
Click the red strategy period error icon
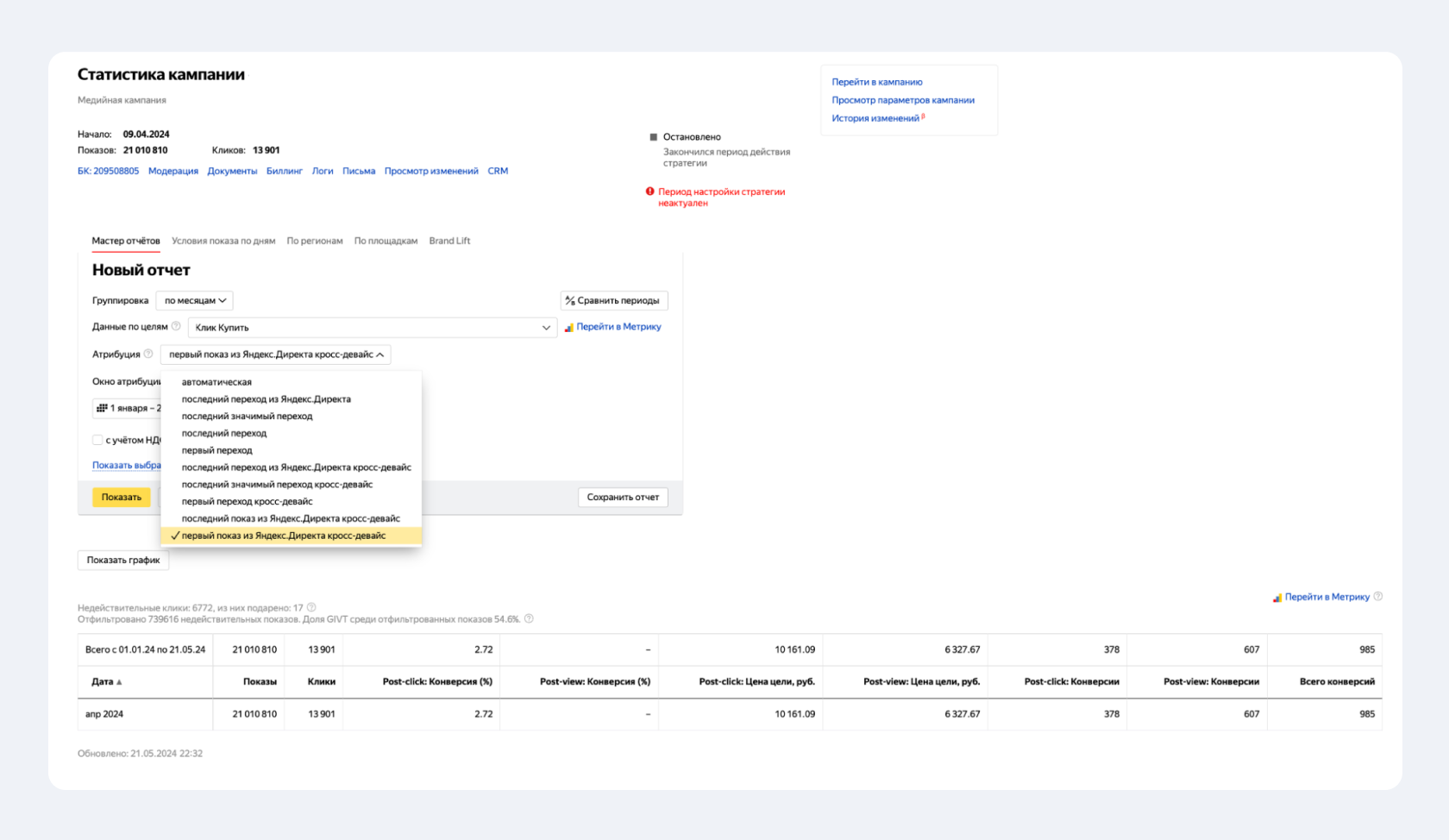pos(650,191)
